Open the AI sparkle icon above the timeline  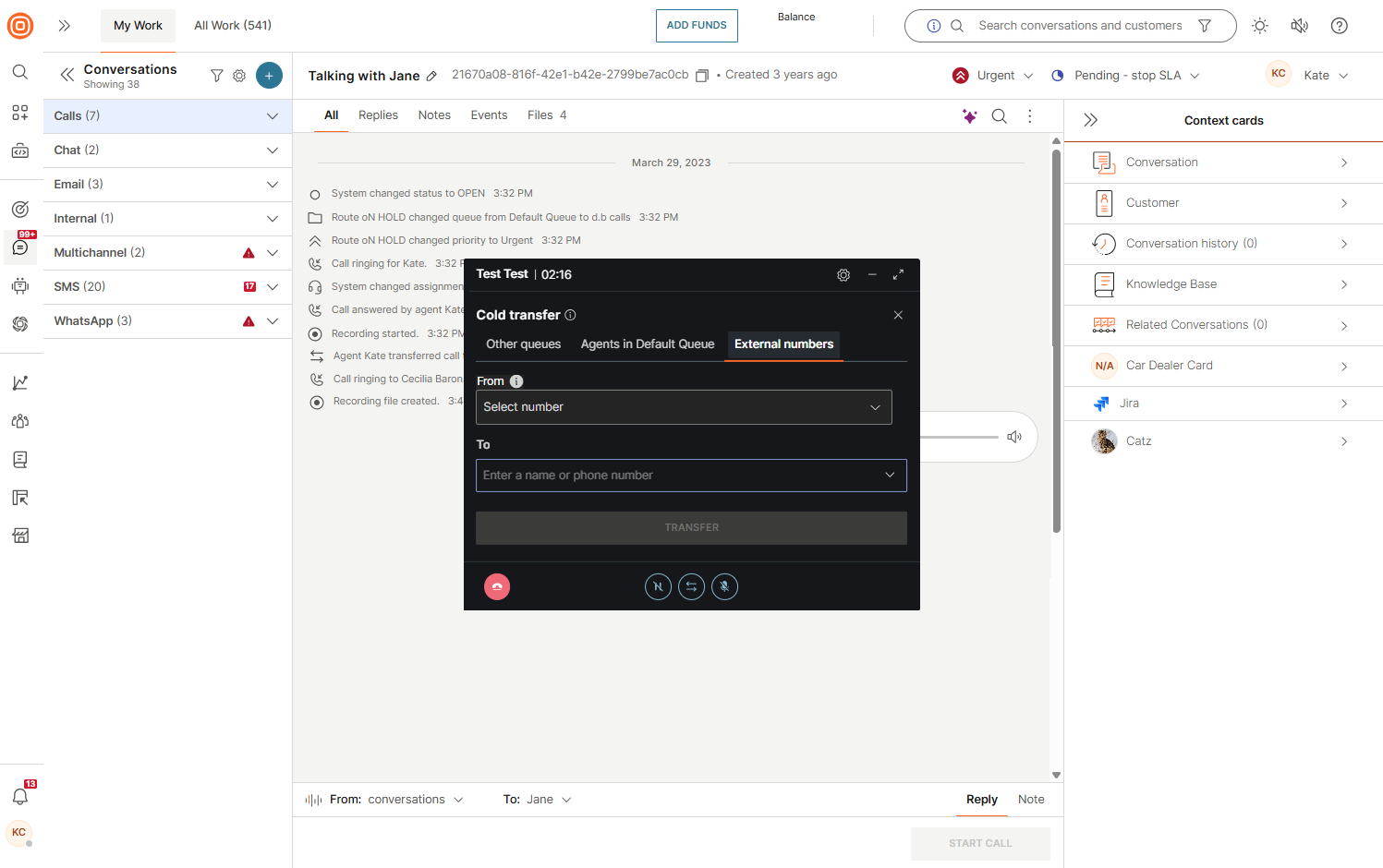pos(969,115)
